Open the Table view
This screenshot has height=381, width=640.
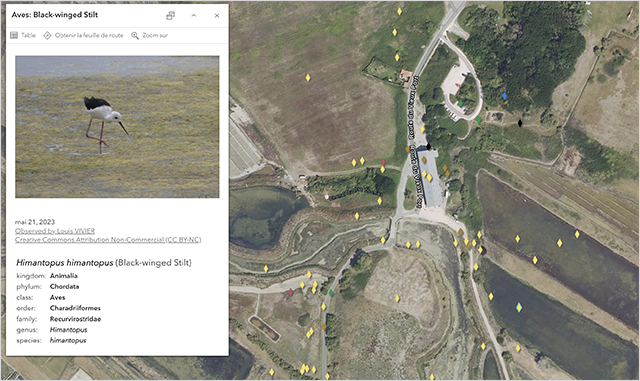click(23, 36)
